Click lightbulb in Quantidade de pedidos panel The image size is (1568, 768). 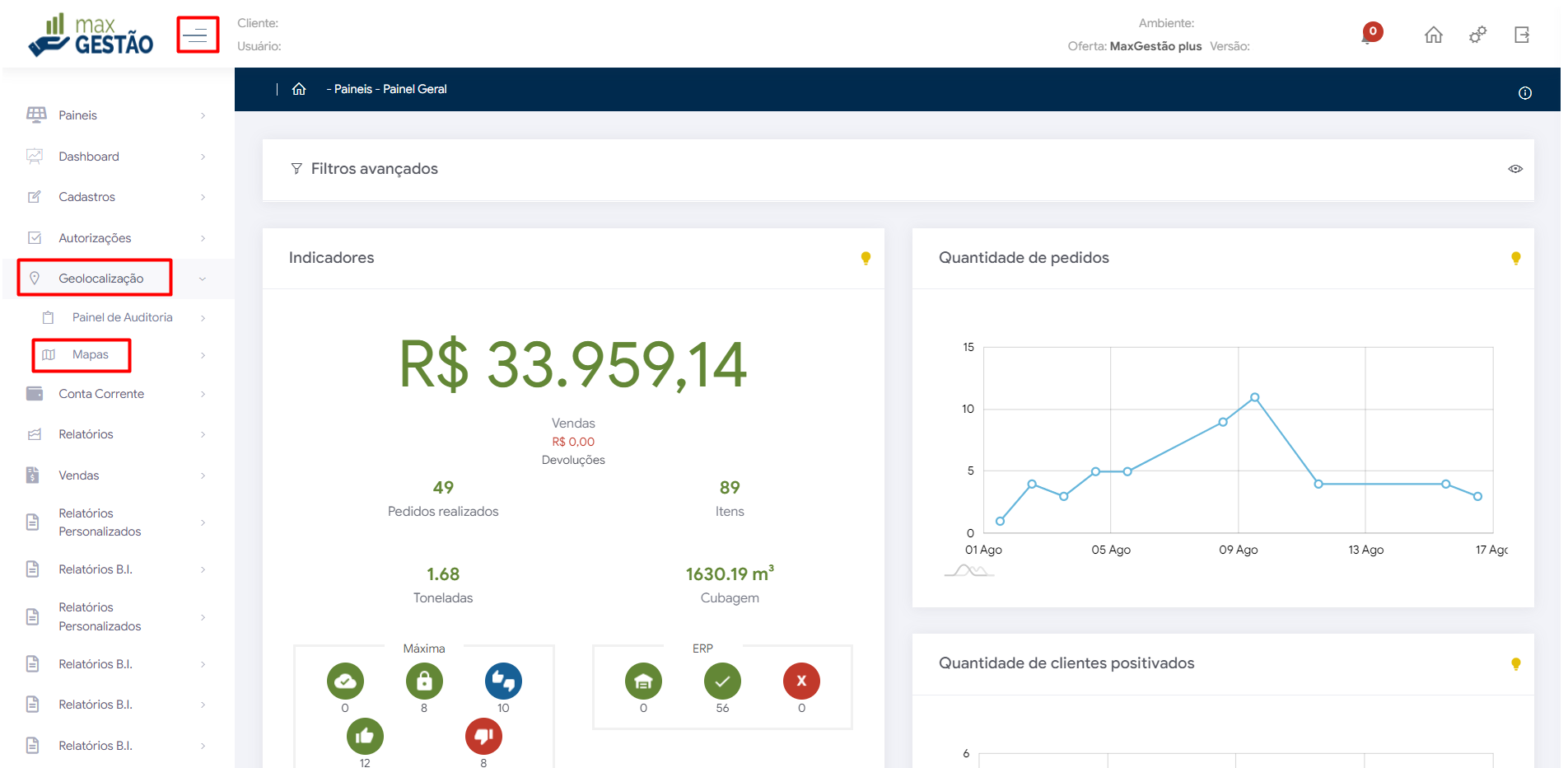(x=1515, y=258)
